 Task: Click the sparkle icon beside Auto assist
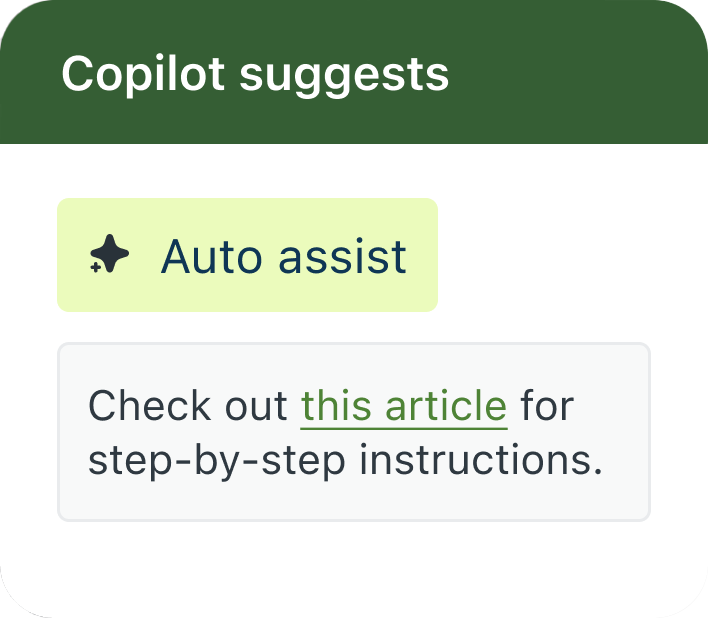pyautogui.click(x=110, y=255)
